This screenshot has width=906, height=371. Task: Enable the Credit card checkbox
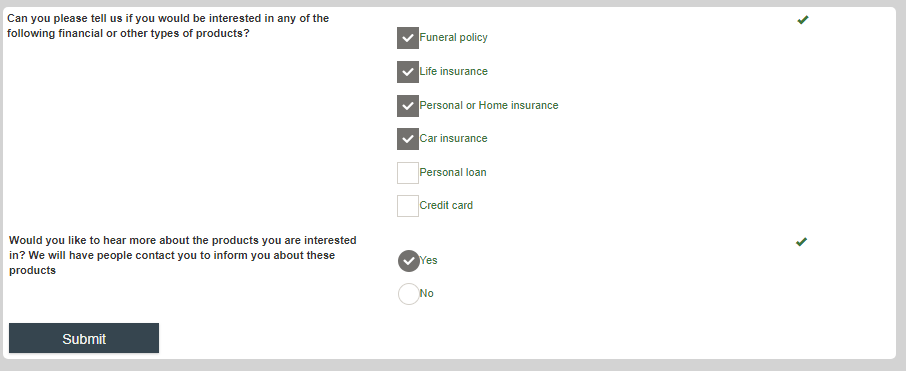[408, 206]
